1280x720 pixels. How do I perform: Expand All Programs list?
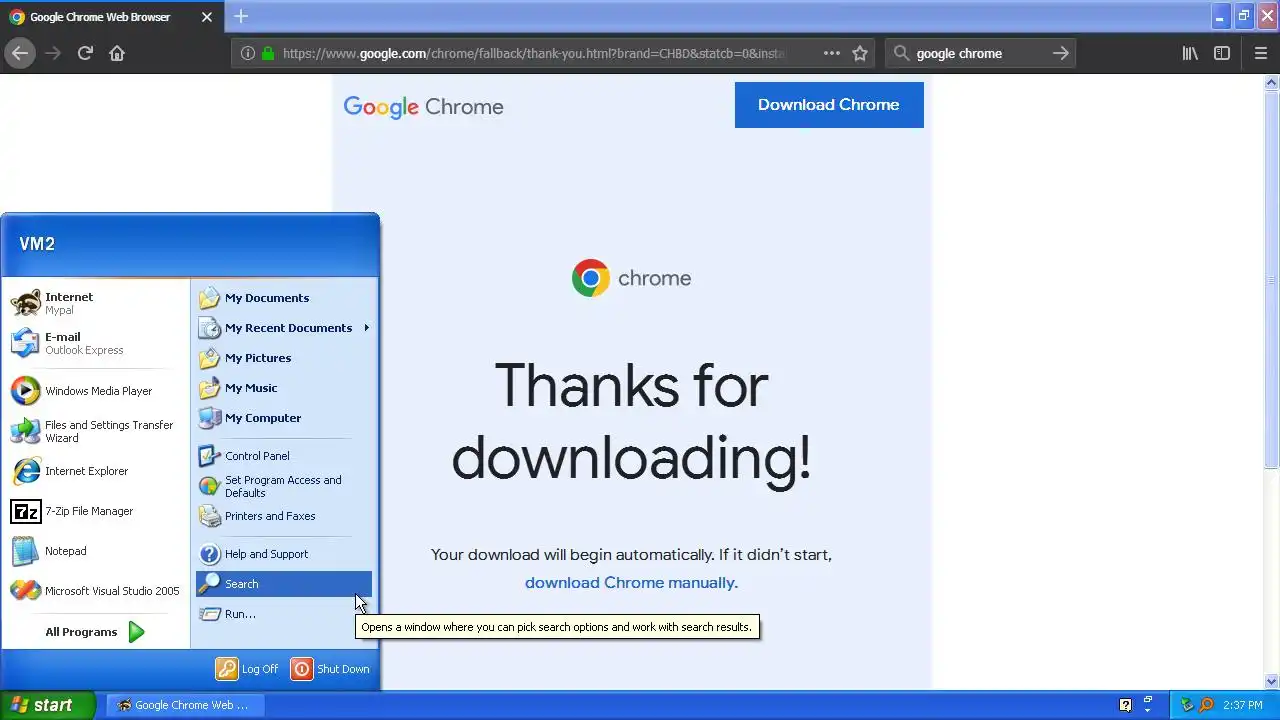(x=95, y=632)
